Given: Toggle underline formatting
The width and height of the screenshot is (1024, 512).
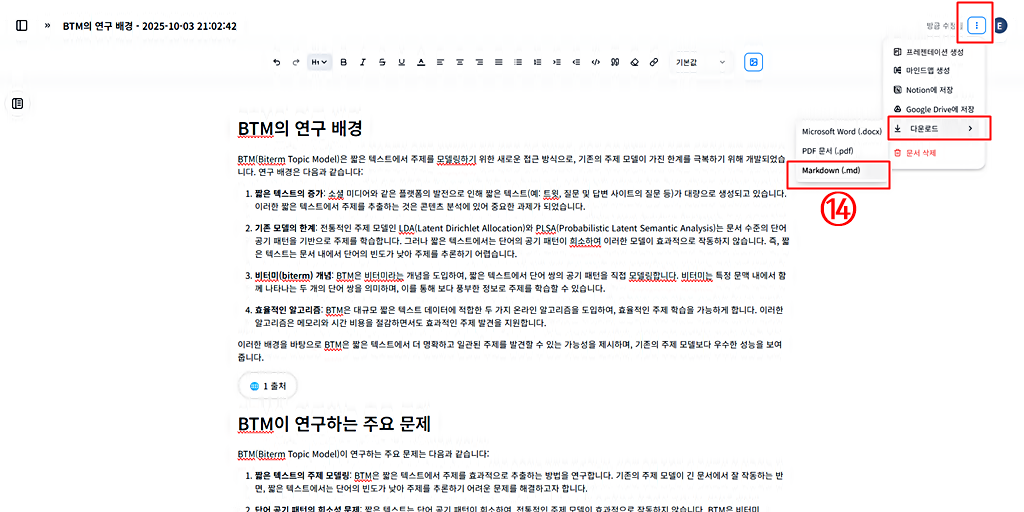Looking at the screenshot, I should point(401,62).
